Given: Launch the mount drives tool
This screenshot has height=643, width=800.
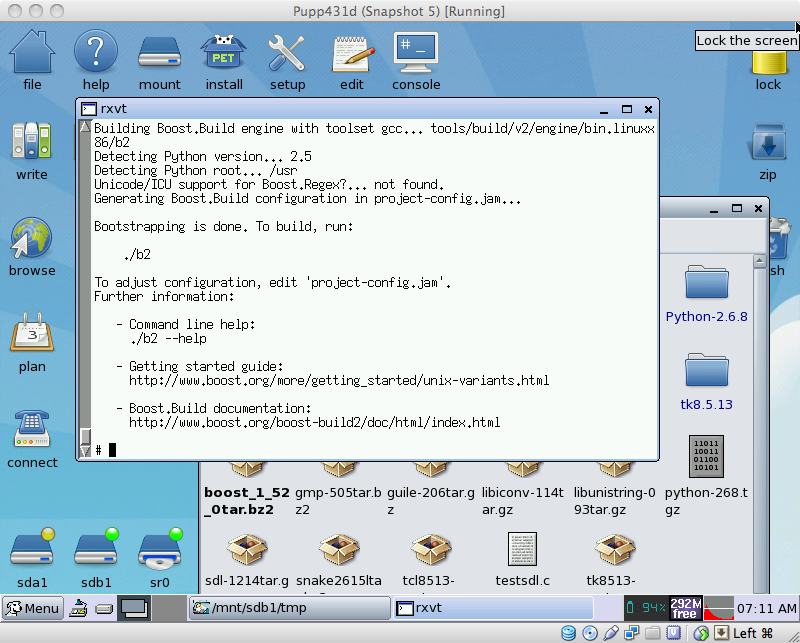Looking at the screenshot, I should click(x=159, y=58).
